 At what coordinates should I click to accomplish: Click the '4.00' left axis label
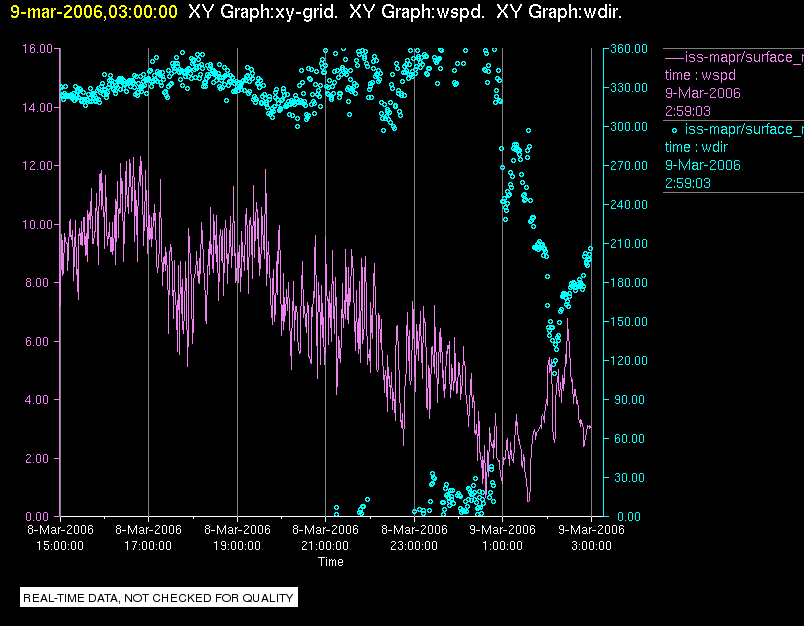click(x=40, y=400)
